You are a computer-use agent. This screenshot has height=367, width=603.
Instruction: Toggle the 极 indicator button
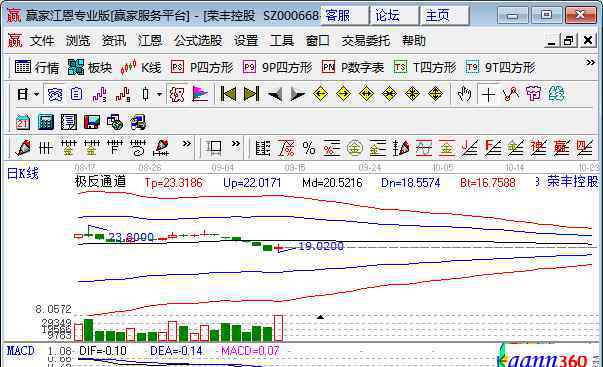177,94
